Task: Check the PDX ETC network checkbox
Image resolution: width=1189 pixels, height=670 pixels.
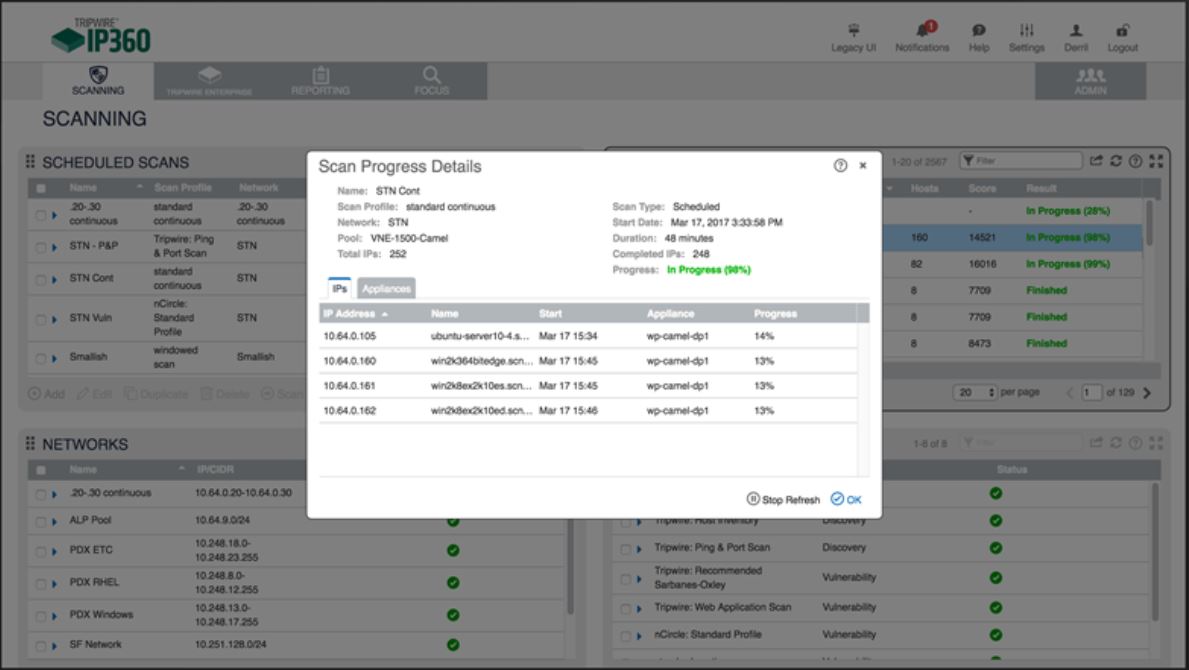Action: tap(41, 552)
